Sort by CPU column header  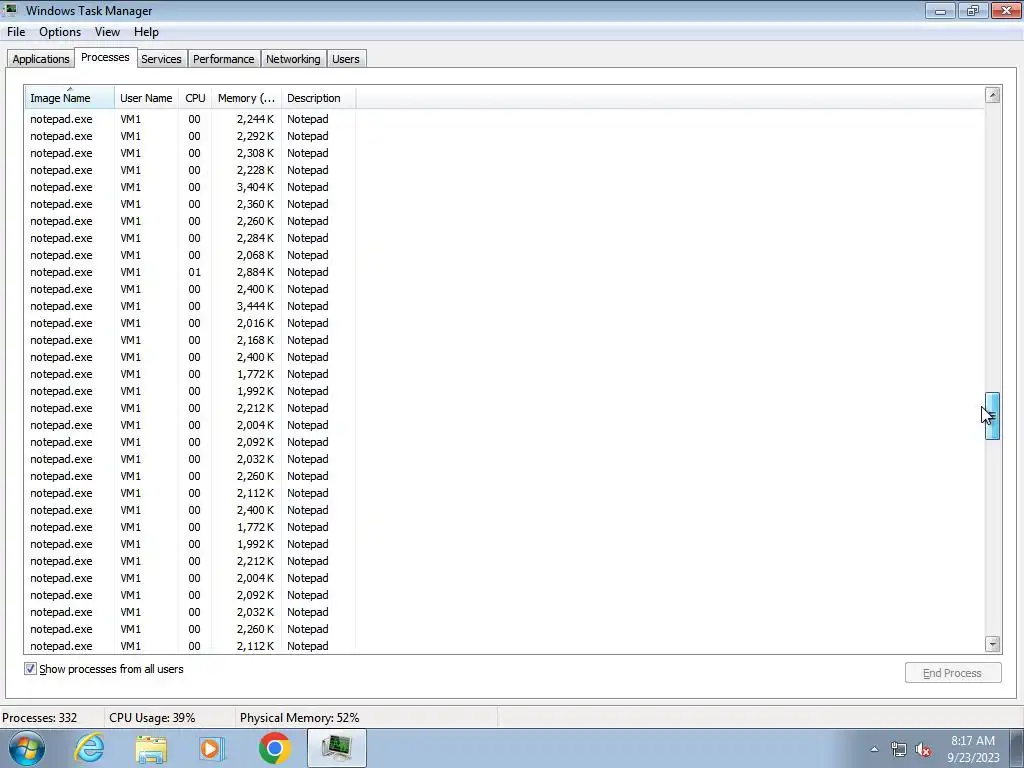195,98
